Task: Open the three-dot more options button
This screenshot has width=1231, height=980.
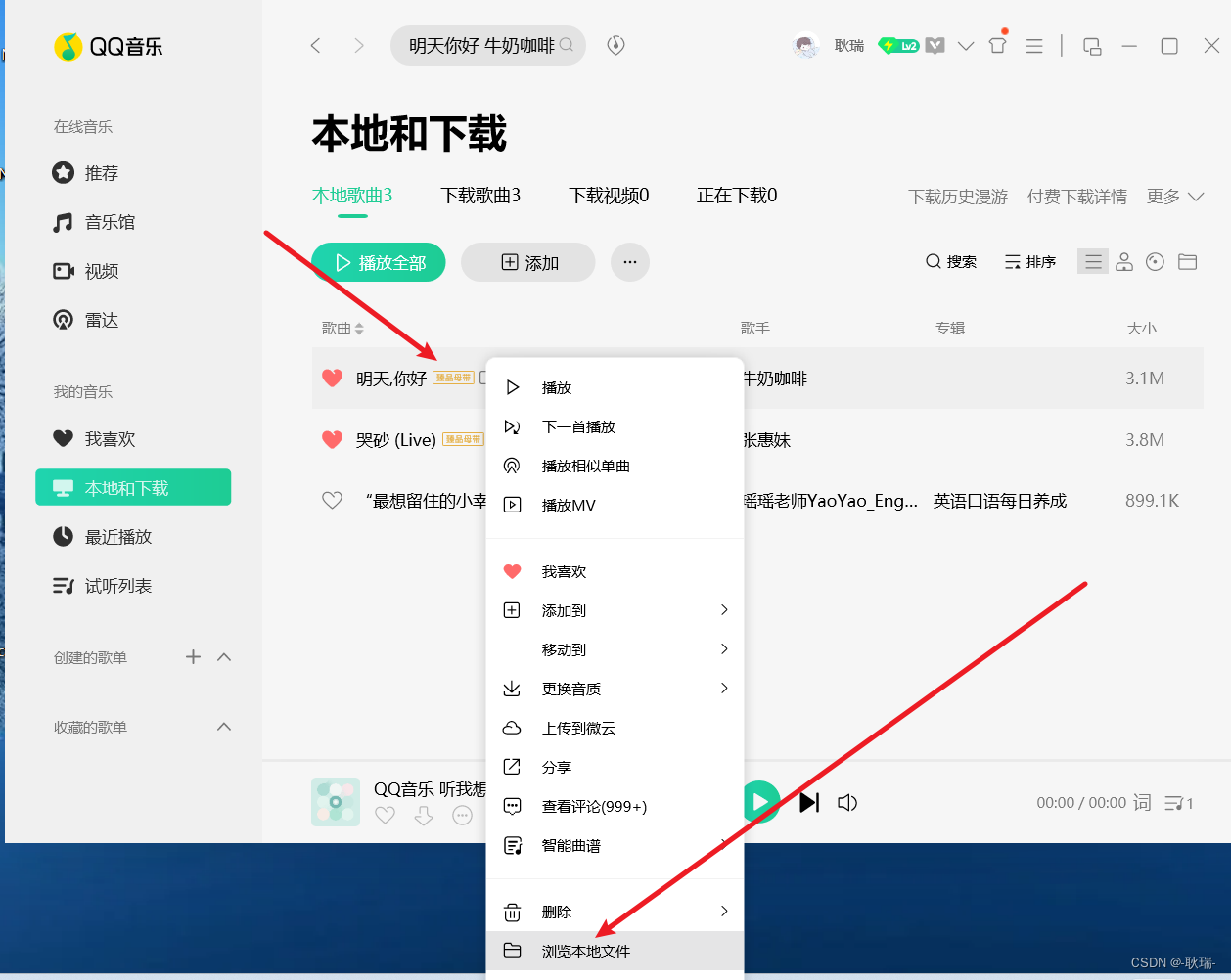Action: click(x=630, y=262)
